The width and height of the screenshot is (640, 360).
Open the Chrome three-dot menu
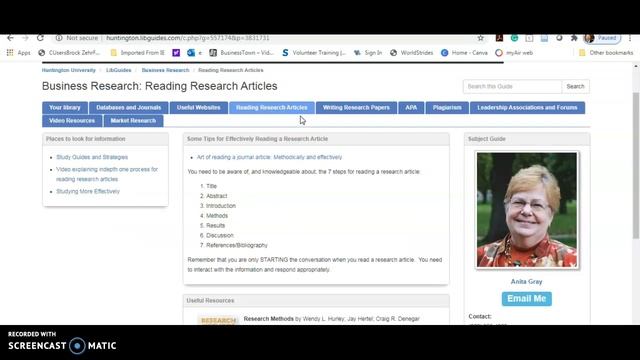point(630,38)
